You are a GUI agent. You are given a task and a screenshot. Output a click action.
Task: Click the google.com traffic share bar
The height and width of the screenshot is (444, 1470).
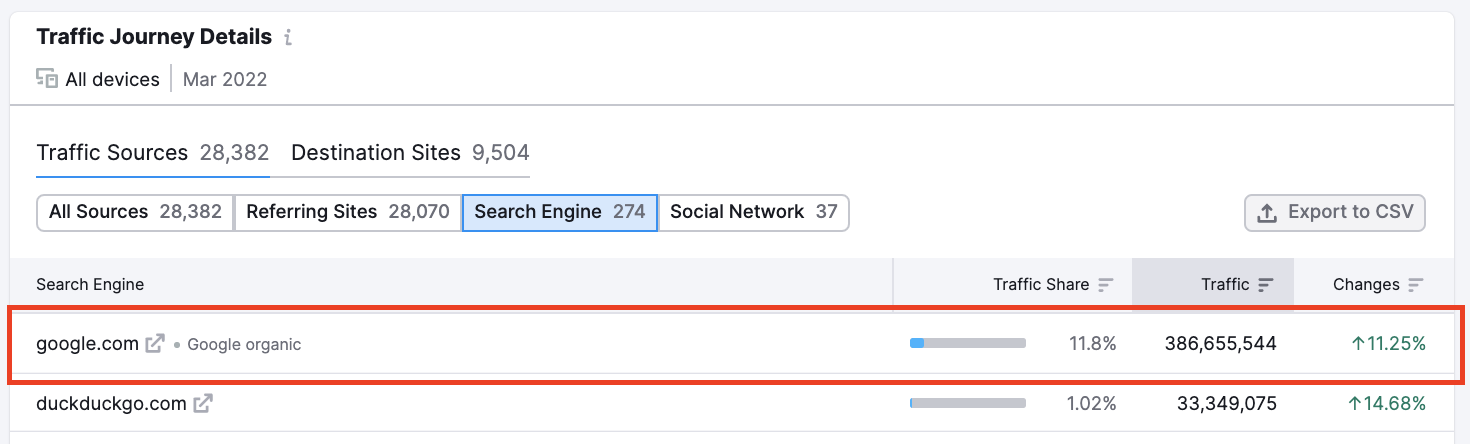tap(967, 344)
